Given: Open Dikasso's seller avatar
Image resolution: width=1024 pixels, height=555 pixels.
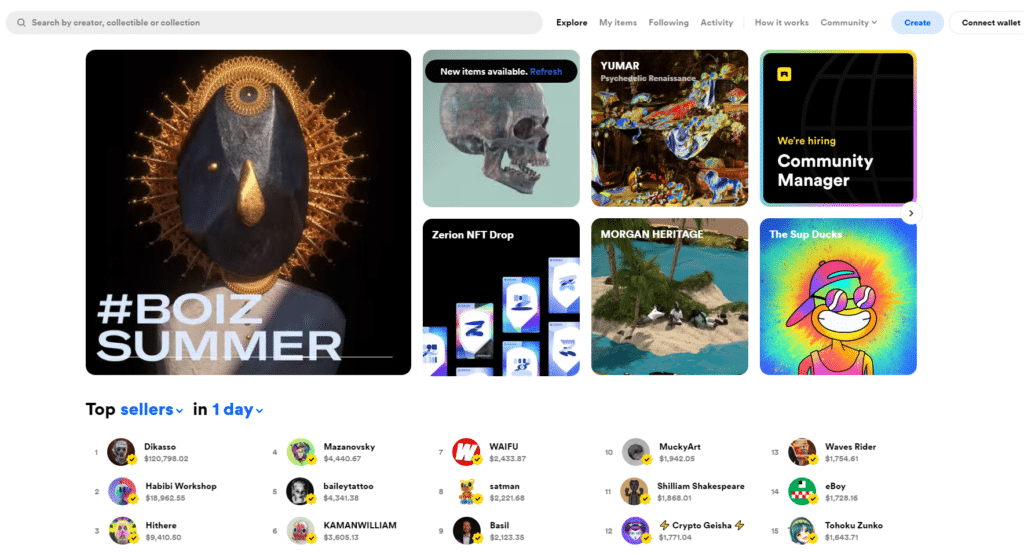Looking at the screenshot, I should tap(121, 452).
